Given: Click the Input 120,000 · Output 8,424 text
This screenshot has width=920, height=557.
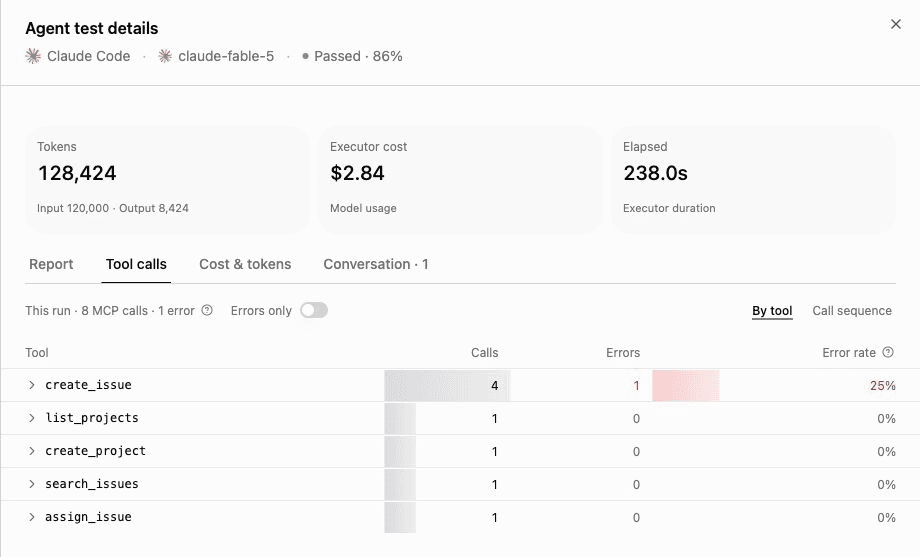Looking at the screenshot, I should pyautogui.click(x=113, y=208).
